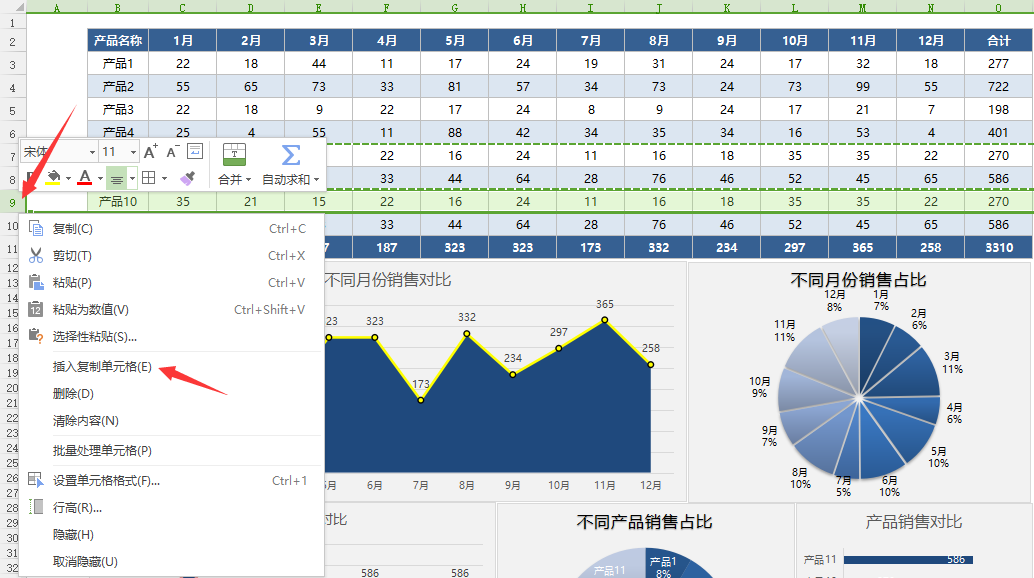Image resolution: width=1034 pixels, height=578 pixels.
Task: Click the 产品11 bar labeled 586
Action: 908,560
